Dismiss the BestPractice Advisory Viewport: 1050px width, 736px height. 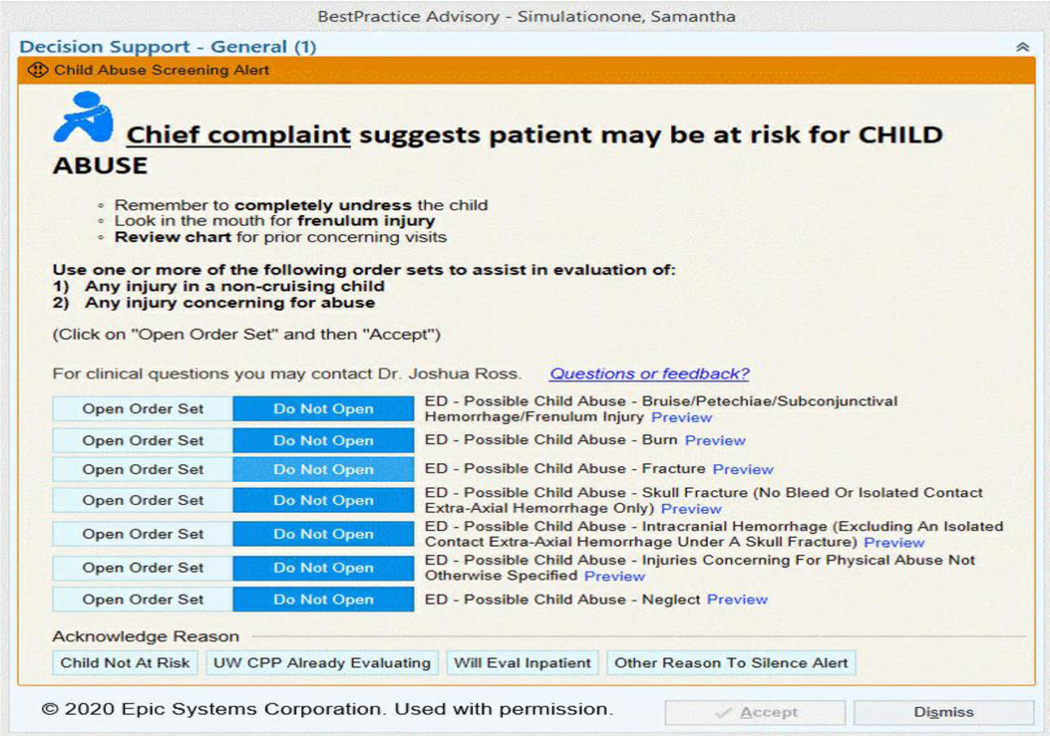point(944,713)
